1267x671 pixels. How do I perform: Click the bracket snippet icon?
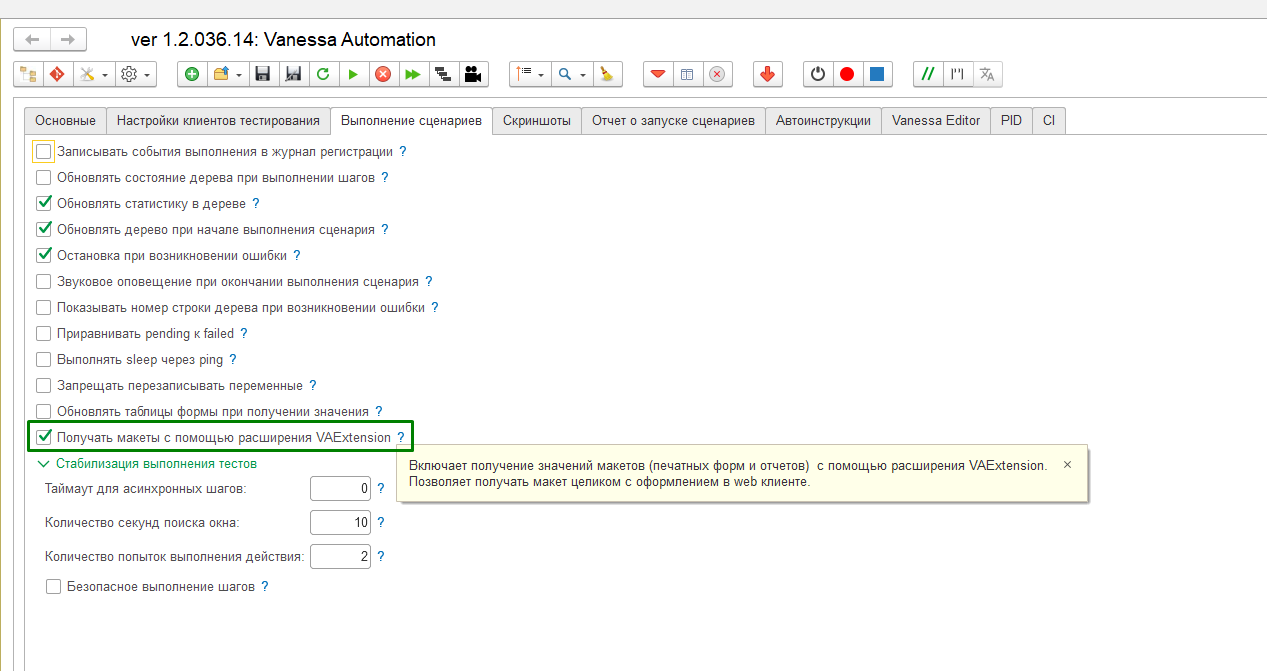(958, 74)
